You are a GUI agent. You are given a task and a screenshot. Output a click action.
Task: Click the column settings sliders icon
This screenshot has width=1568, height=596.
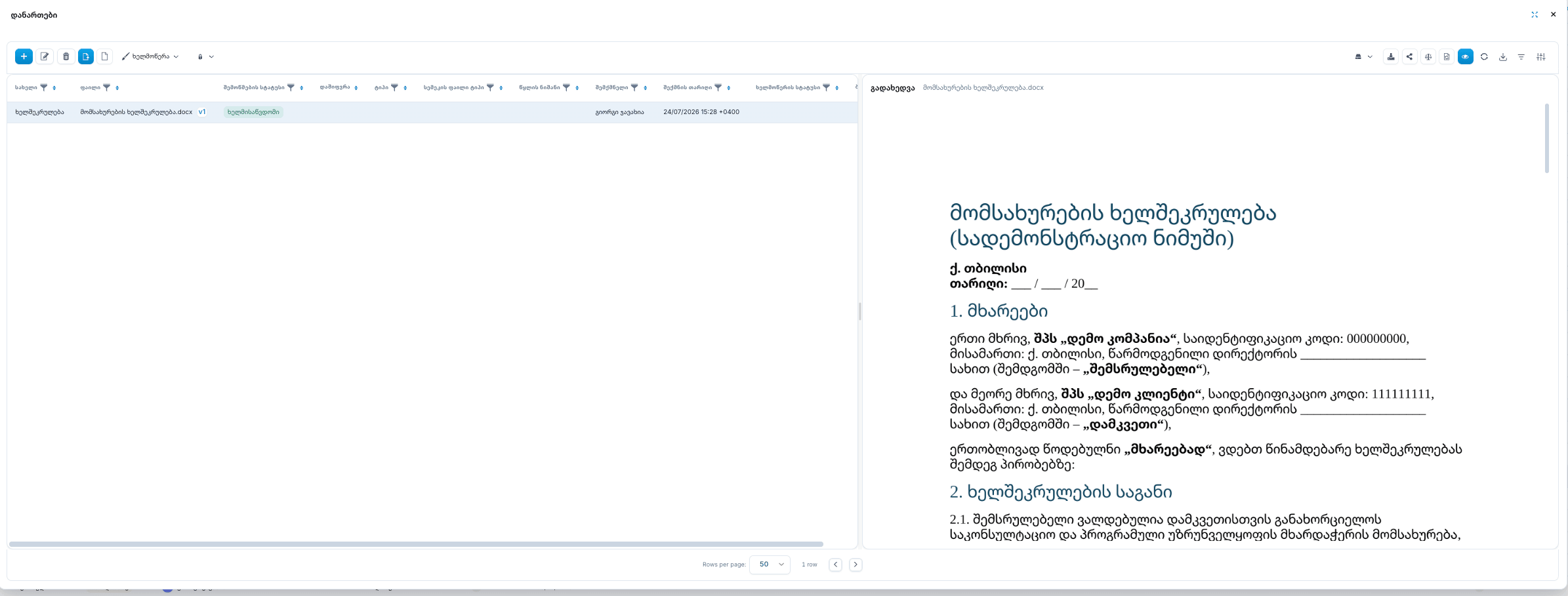point(1541,56)
